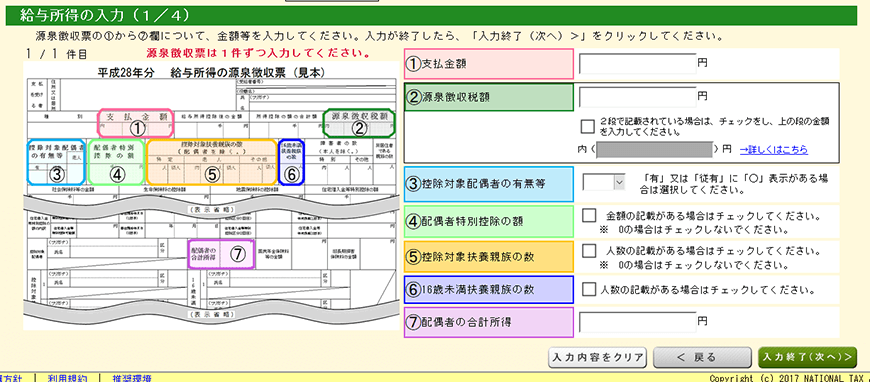Open the 推奨環境 footer link
870x382 pixels.
[x=131, y=378]
